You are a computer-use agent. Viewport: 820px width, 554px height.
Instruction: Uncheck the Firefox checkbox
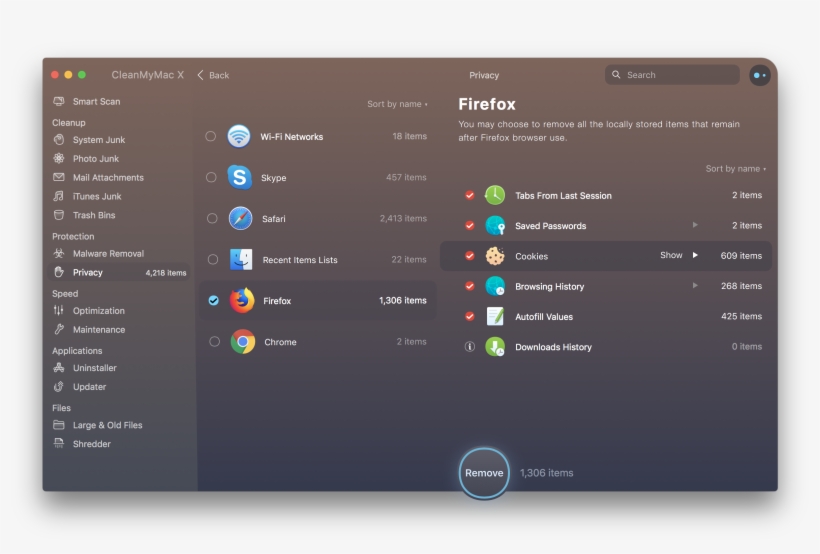(213, 300)
